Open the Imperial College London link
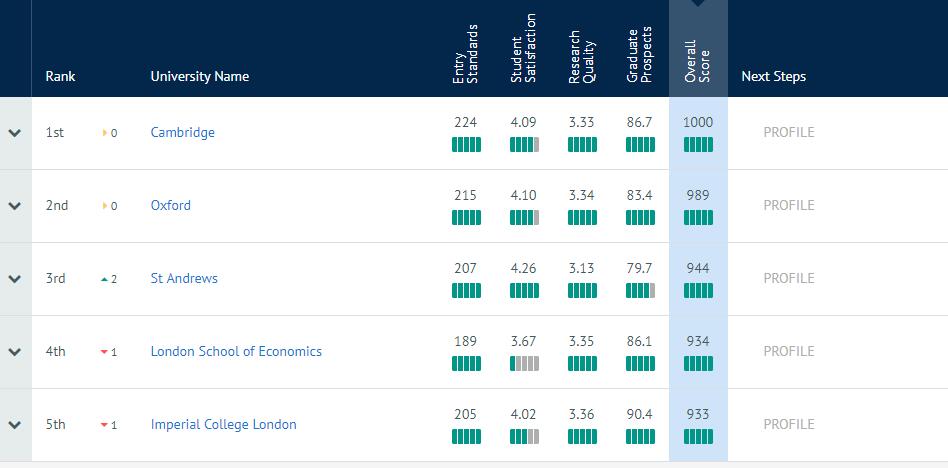This screenshot has width=948, height=468. (223, 424)
